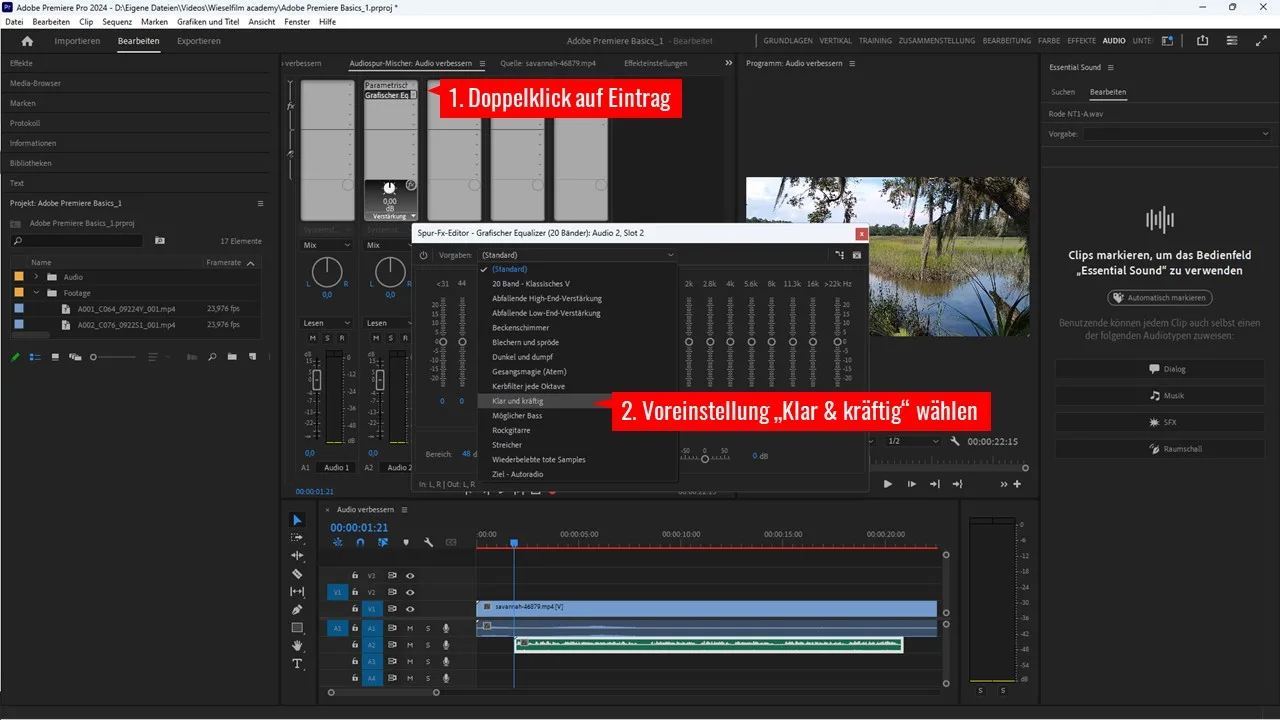Click the Add Marker shield icon in timeline

point(406,542)
